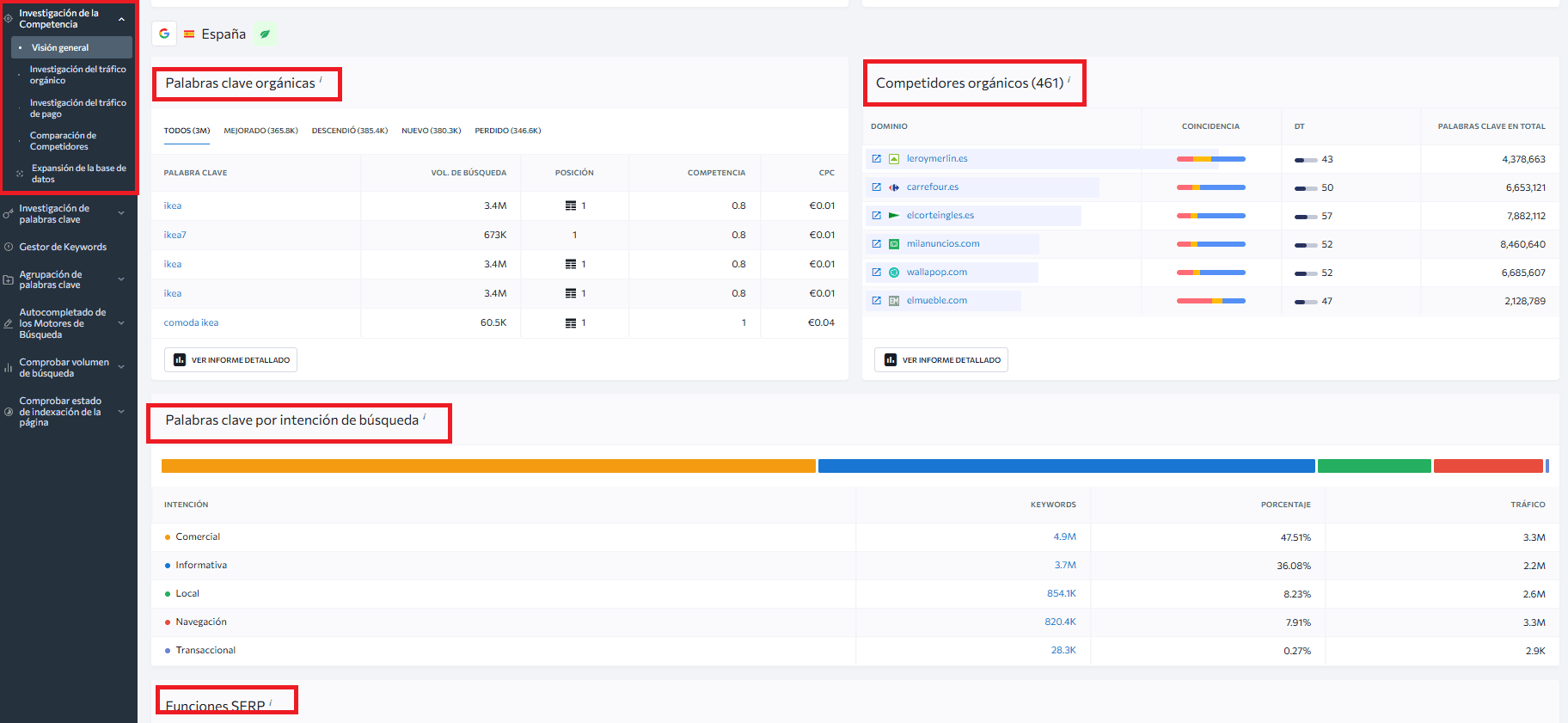Click the carrefour.es favicon
The image size is (1568, 723).
click(894, 187)
